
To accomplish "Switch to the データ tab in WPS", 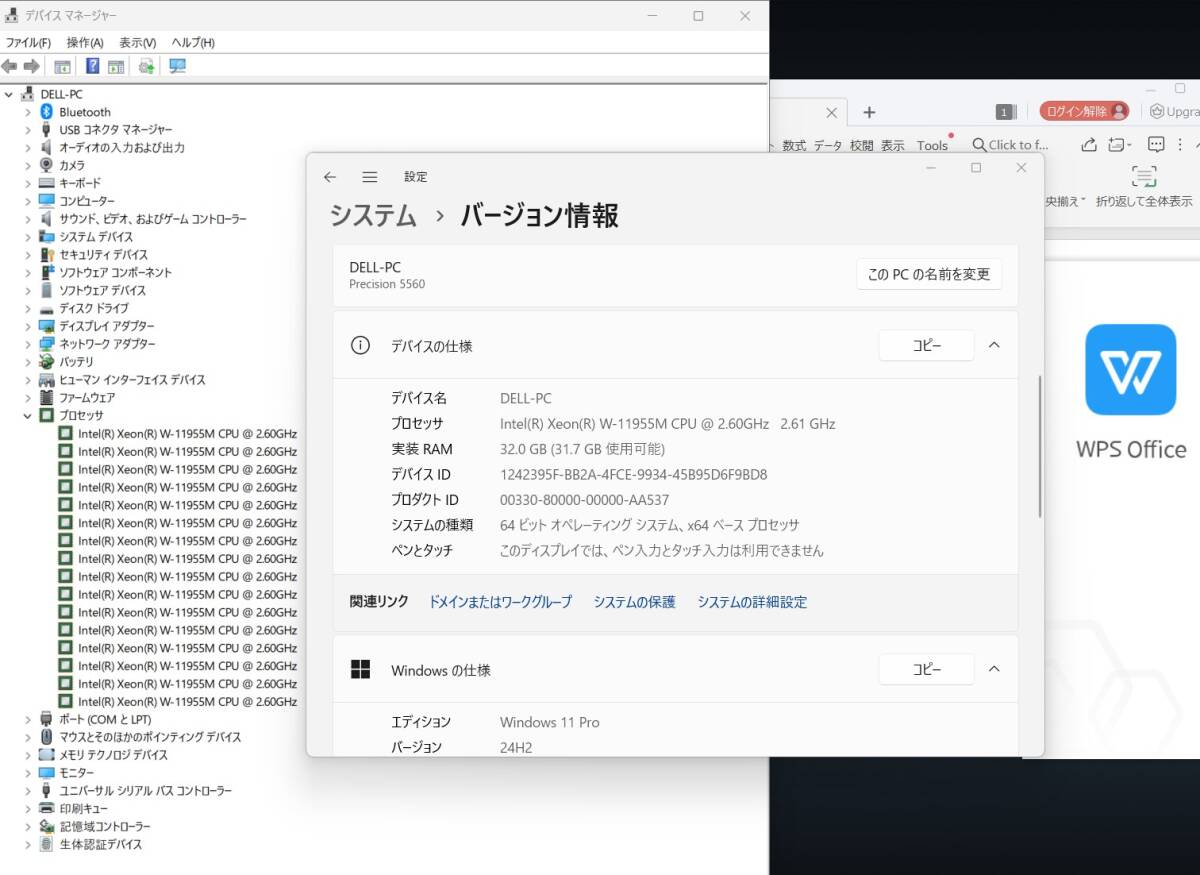I will click(x=828, y=145).
